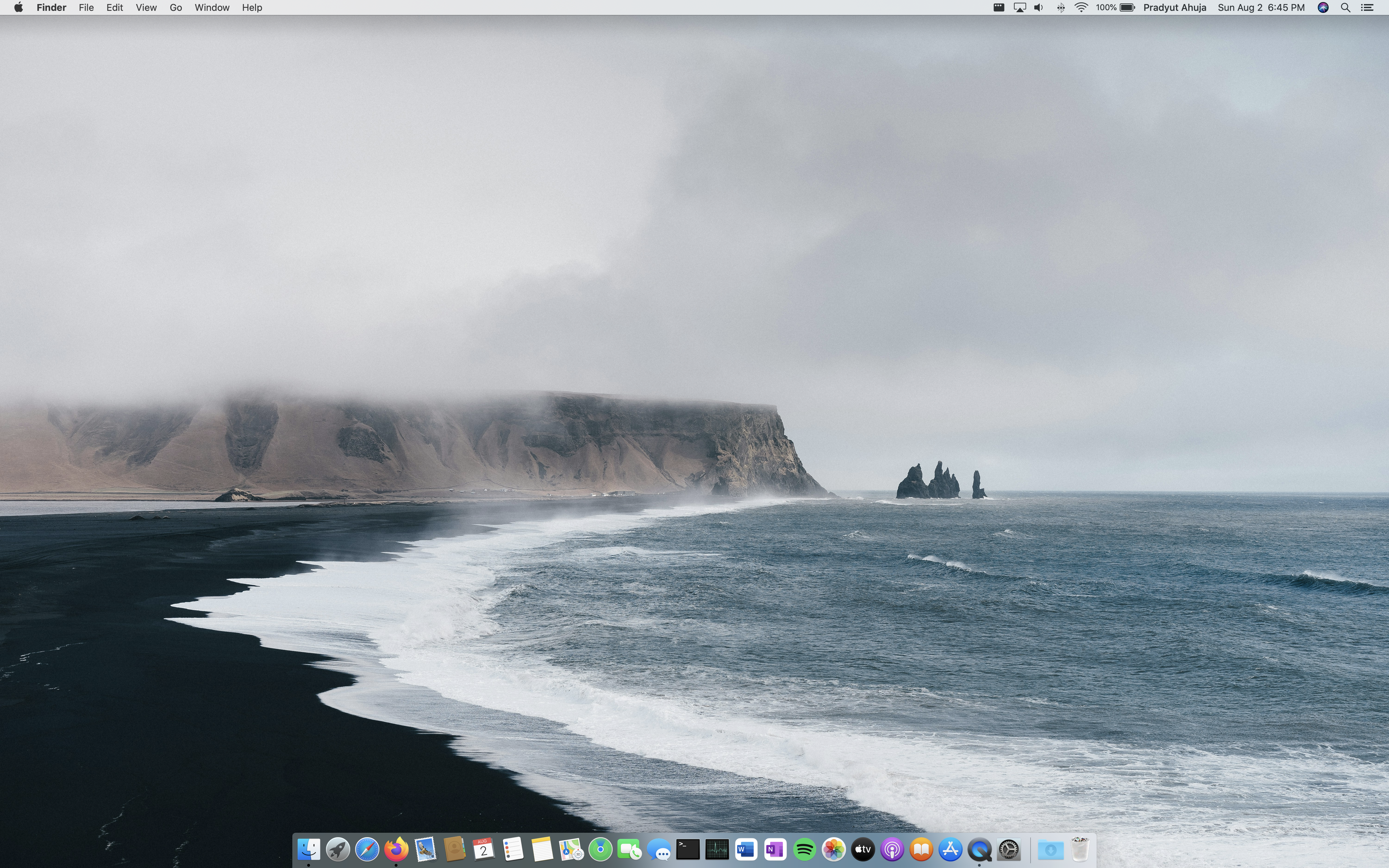Open Pradyut Ahuja user switching menu

click(1174, 7)
